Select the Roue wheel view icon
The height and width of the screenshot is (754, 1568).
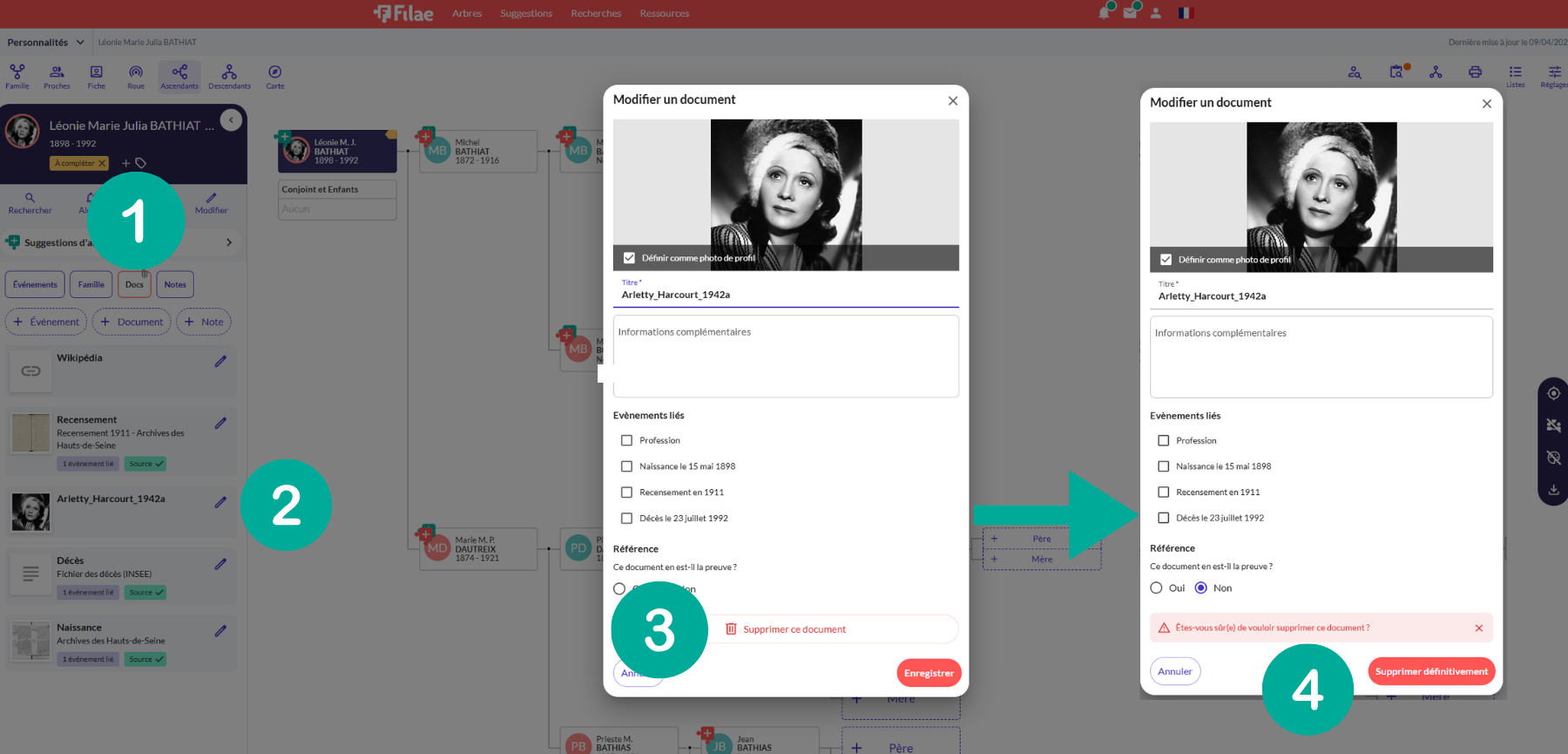[136, 76]
